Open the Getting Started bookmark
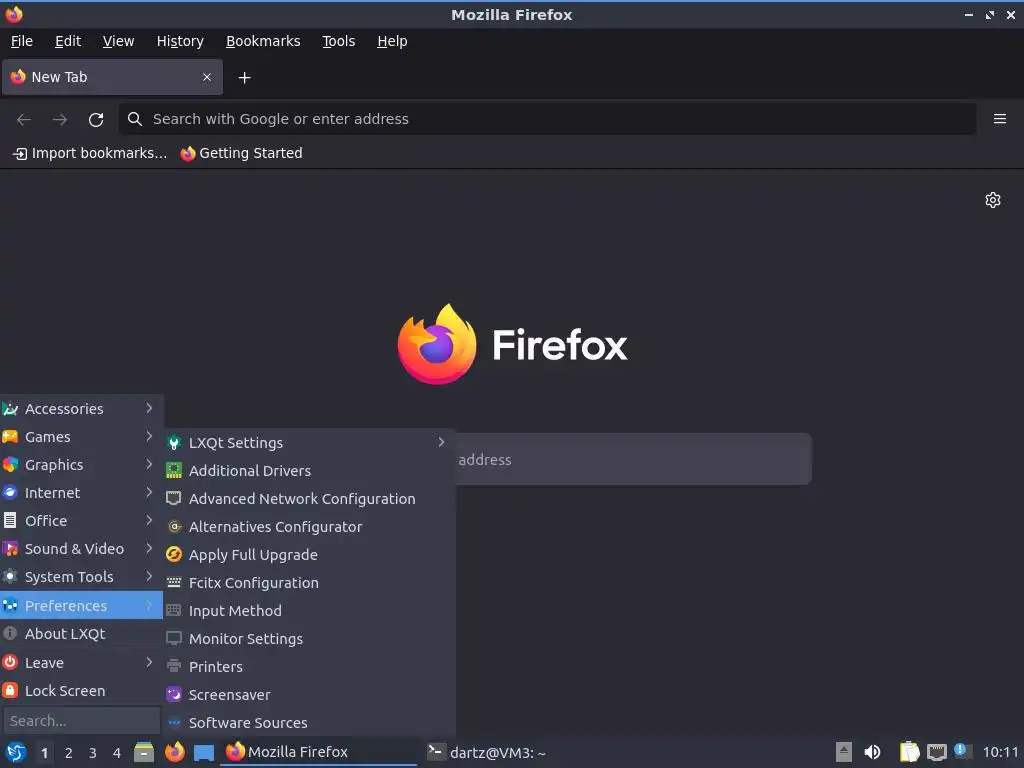1024x768 pixels. (242, 153)
